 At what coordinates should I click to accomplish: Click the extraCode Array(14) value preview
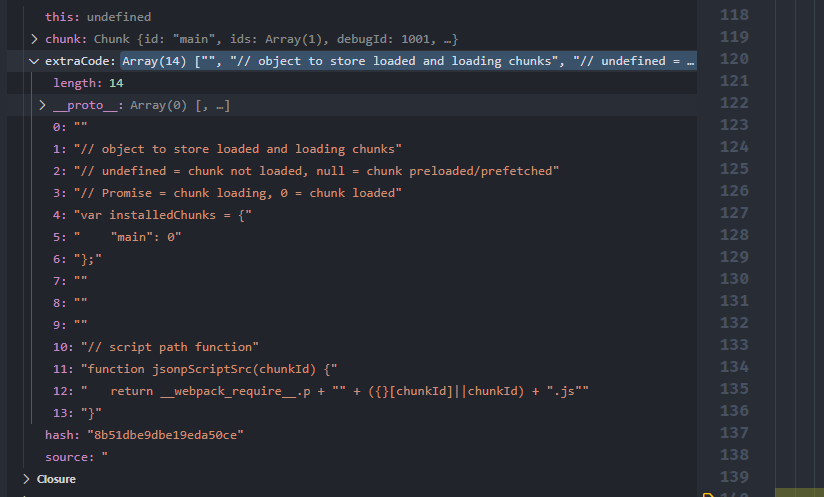408,61
